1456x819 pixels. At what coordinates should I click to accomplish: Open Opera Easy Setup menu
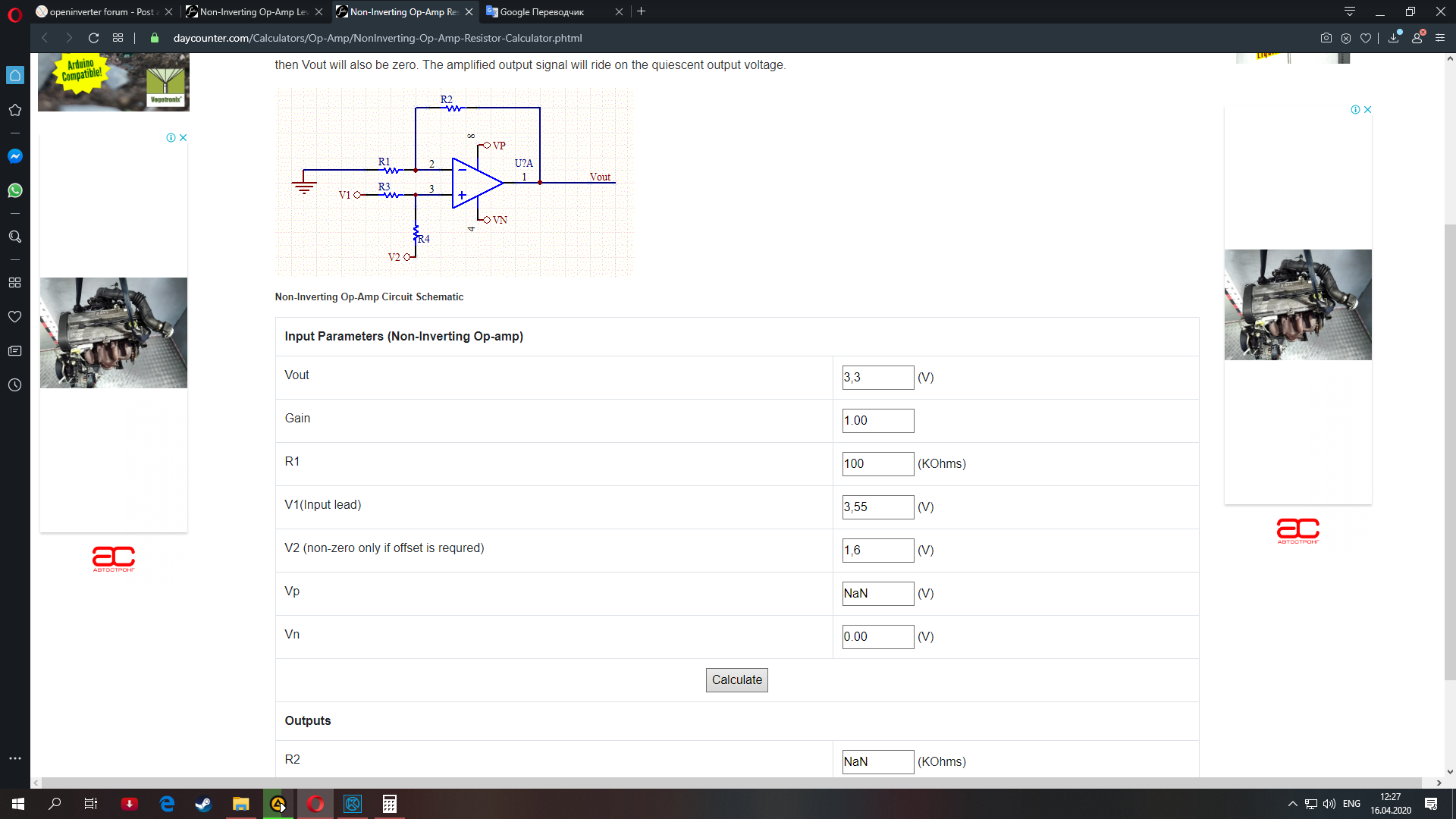(x=1440, y=38)
